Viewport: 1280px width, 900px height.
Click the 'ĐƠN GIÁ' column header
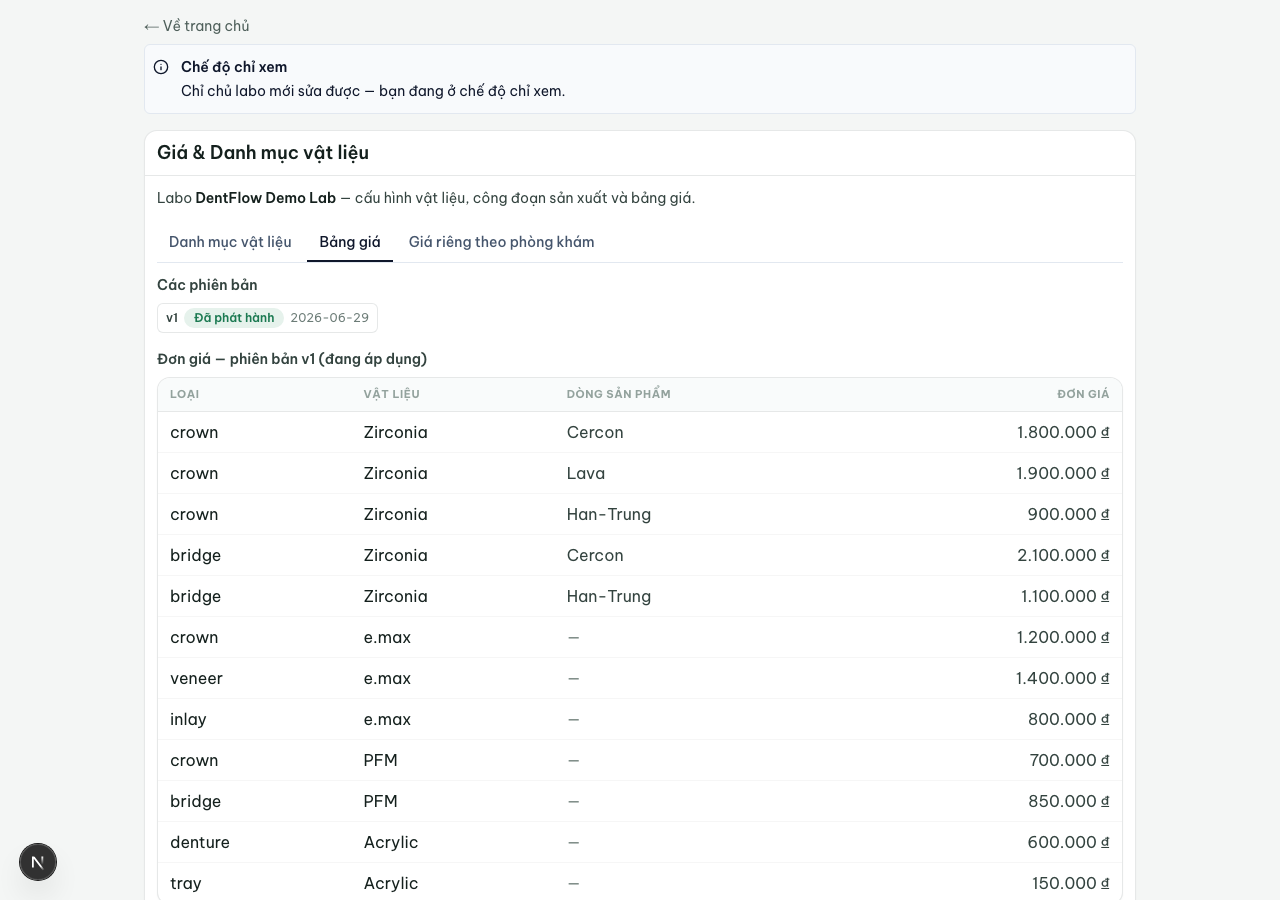[x=1083, y=394]
